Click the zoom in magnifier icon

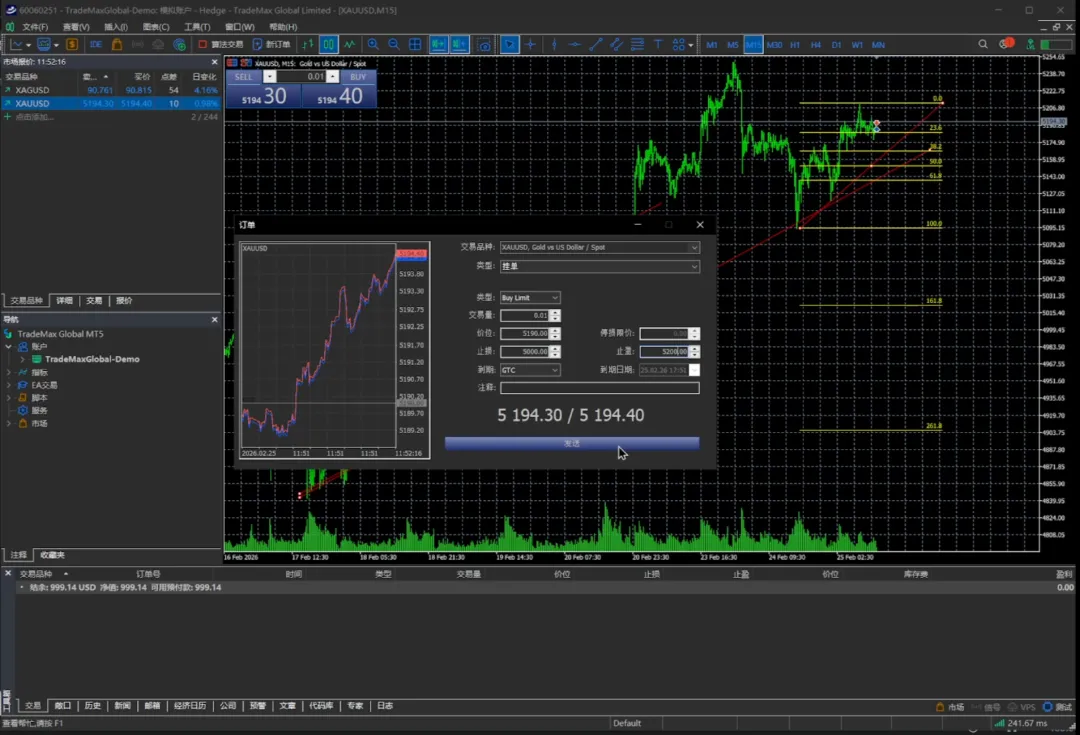pos(373,45)
